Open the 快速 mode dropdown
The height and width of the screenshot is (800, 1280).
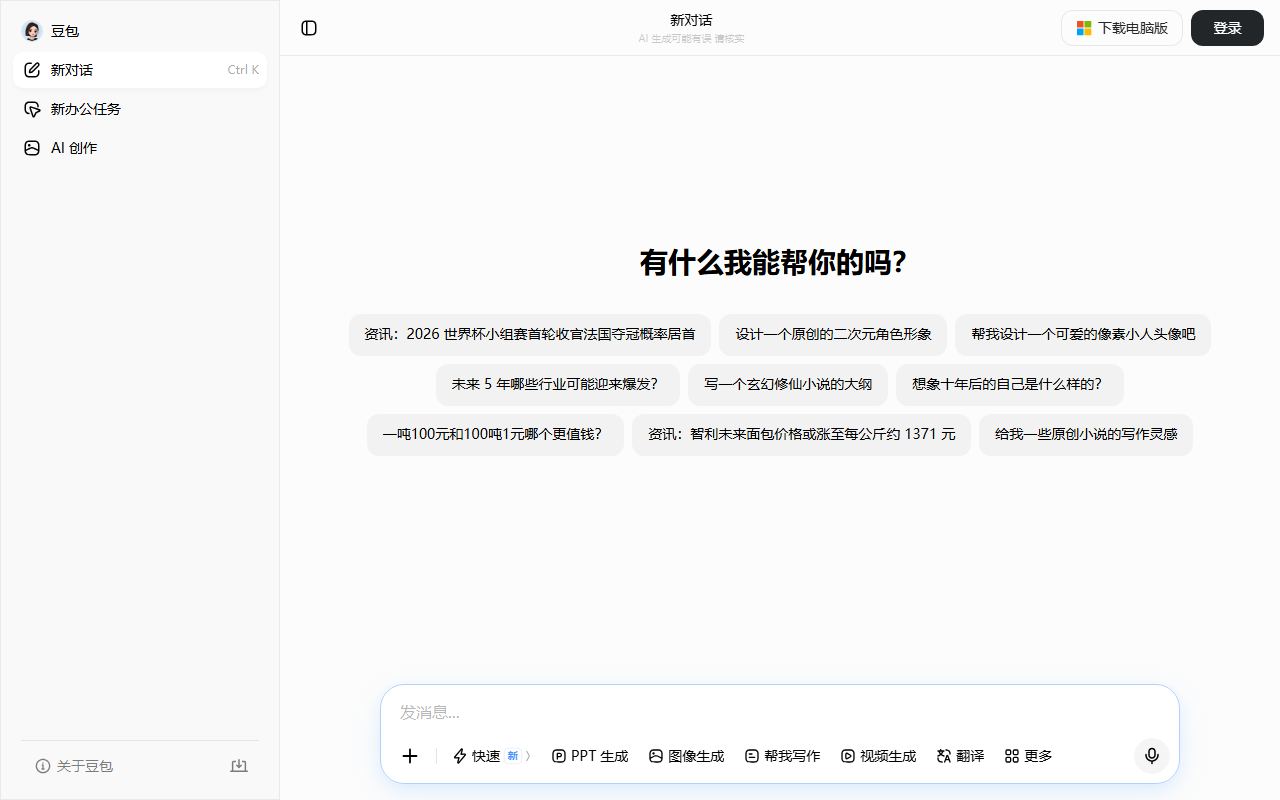tap(492, 756)
